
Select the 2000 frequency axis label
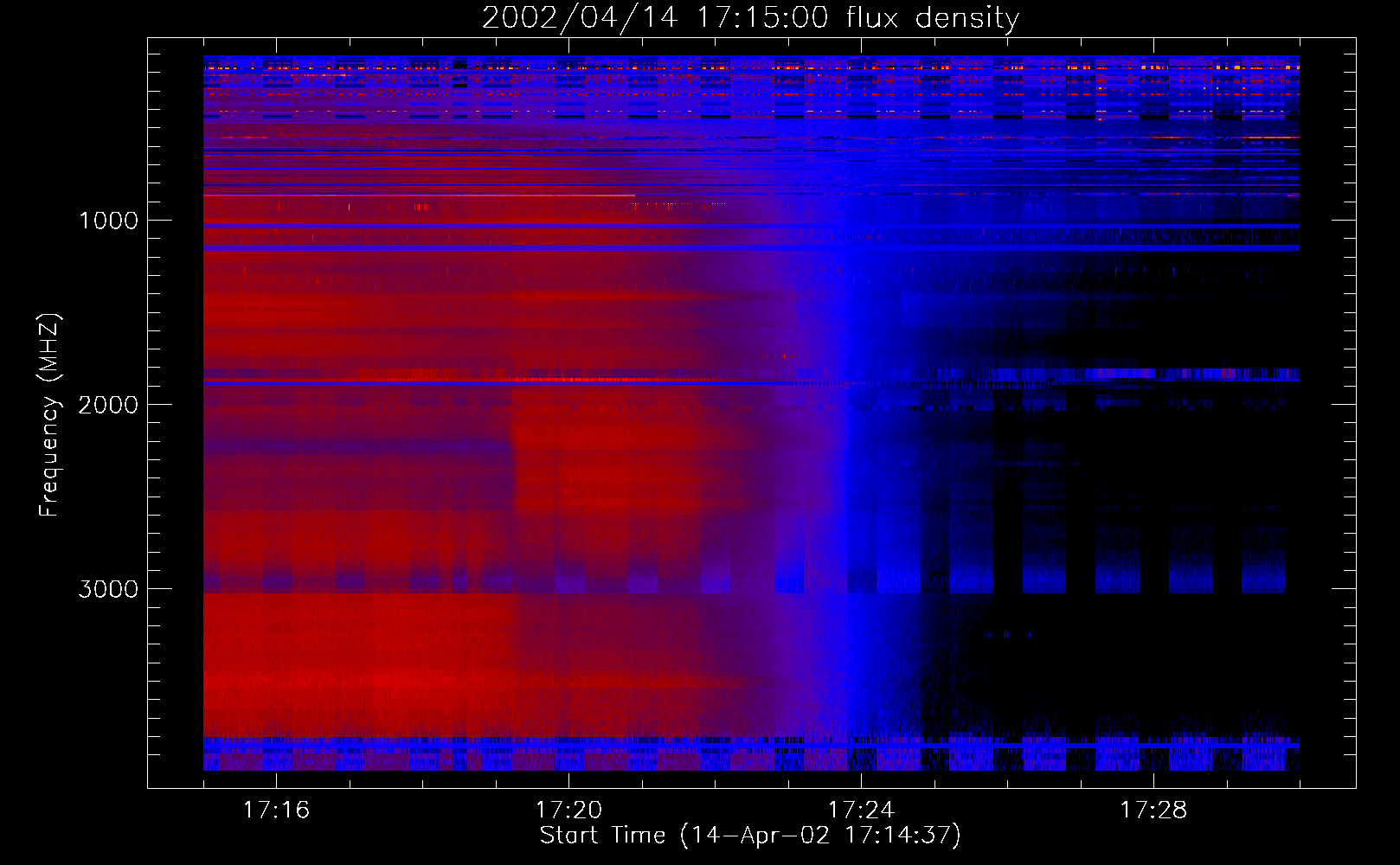[x=108, y=405]
